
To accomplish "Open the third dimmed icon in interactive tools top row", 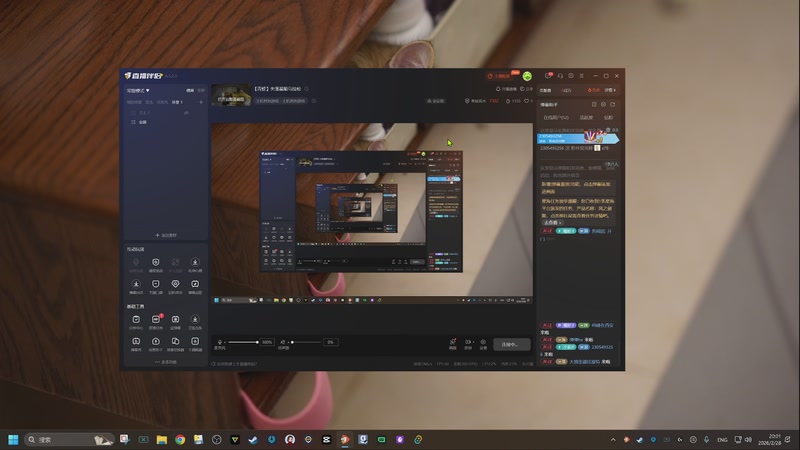I will coord(175,264).
